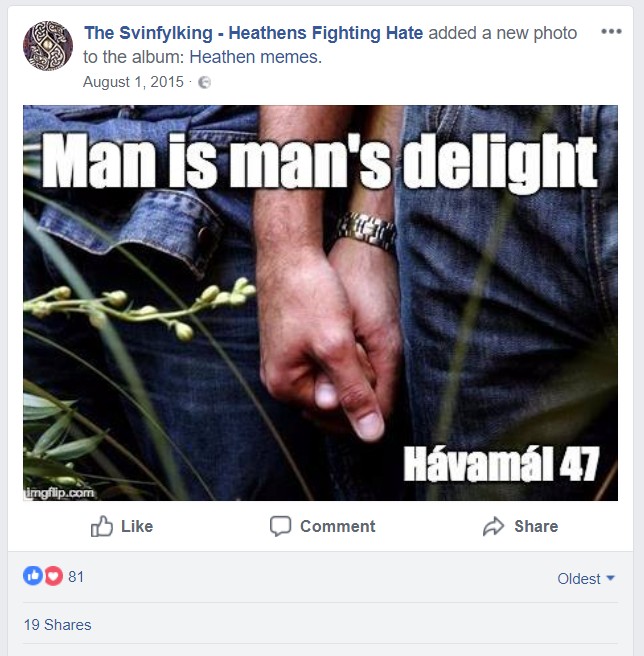The width and height of the screenshot is (644, 656).
Task: Open the post options three-dot menu
Action: (611, 31)
